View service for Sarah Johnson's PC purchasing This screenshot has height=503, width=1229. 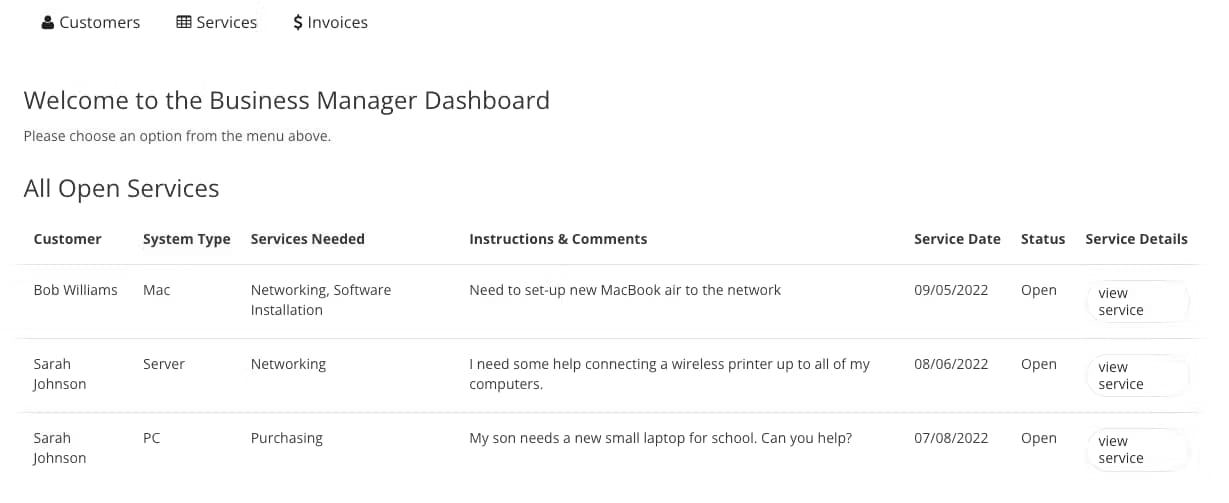(x=1137, y=450)
